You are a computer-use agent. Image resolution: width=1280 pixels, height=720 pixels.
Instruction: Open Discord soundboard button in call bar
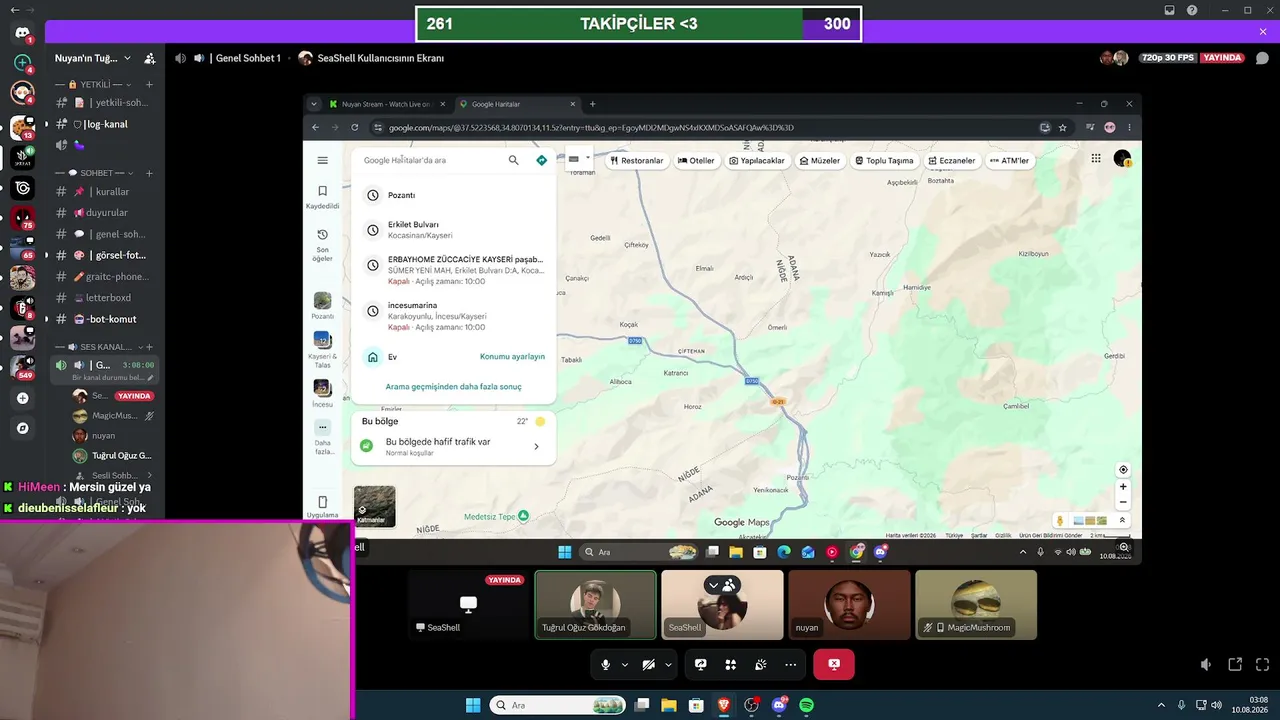(x=761, y=664)
